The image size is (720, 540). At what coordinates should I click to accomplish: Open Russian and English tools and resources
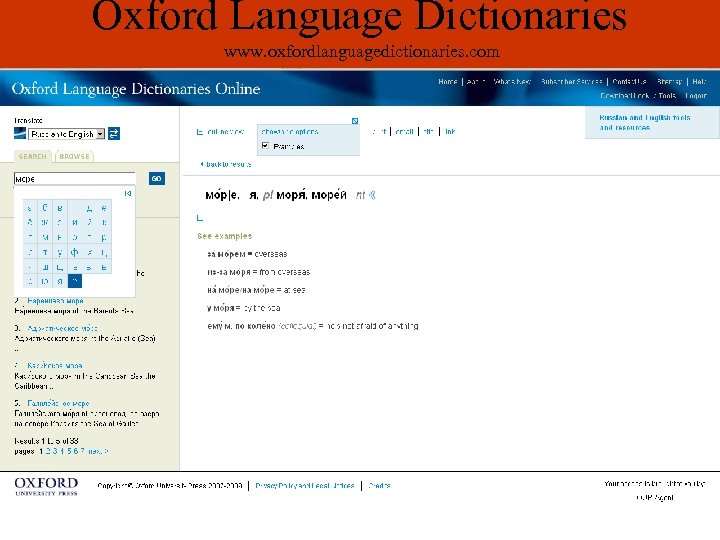point(645,122)
